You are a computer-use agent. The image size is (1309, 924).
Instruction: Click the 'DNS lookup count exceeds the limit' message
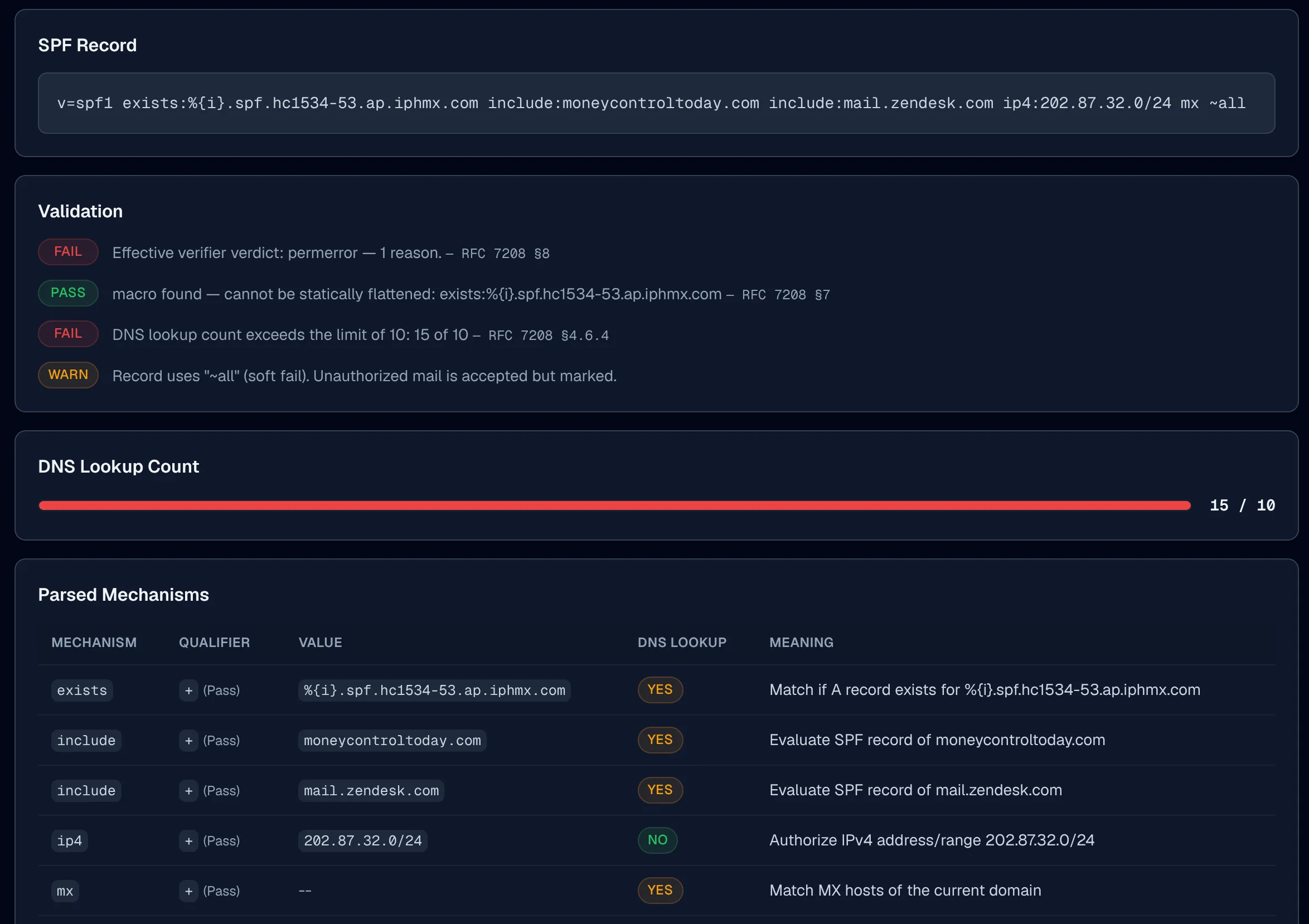[x=290, y=335]
